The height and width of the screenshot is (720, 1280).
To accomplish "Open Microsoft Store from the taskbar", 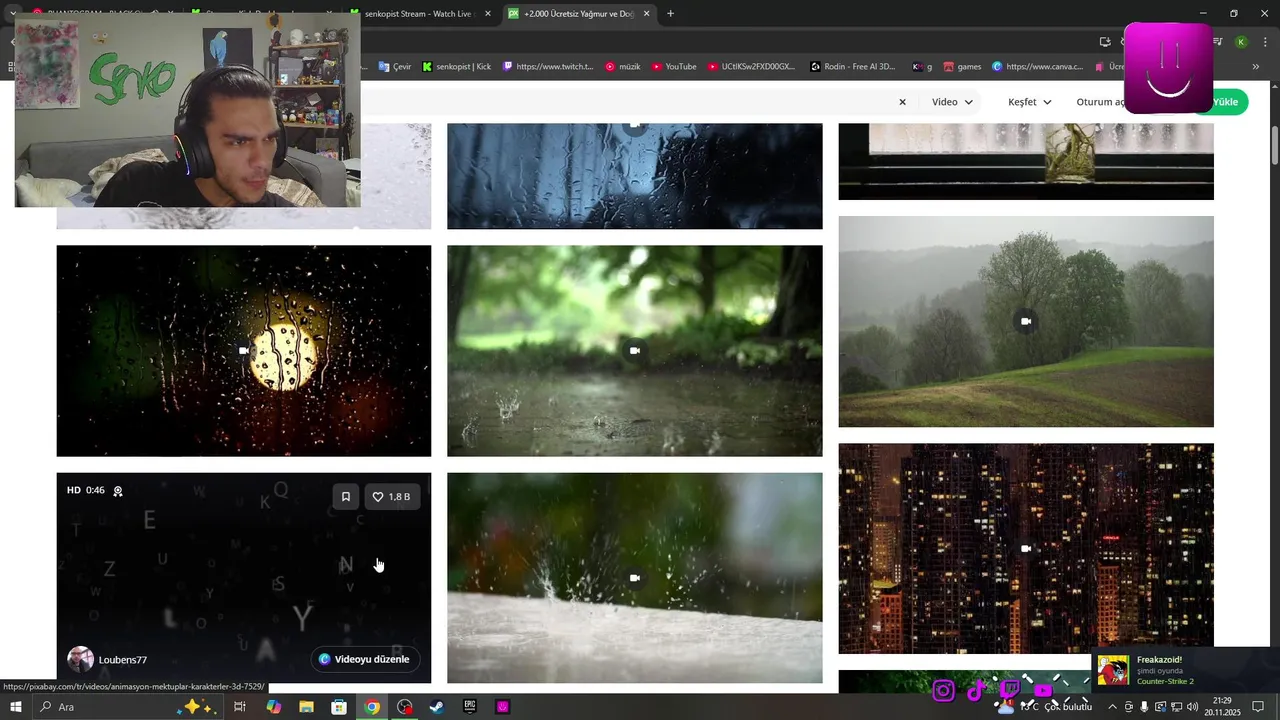I will [339, 707].
